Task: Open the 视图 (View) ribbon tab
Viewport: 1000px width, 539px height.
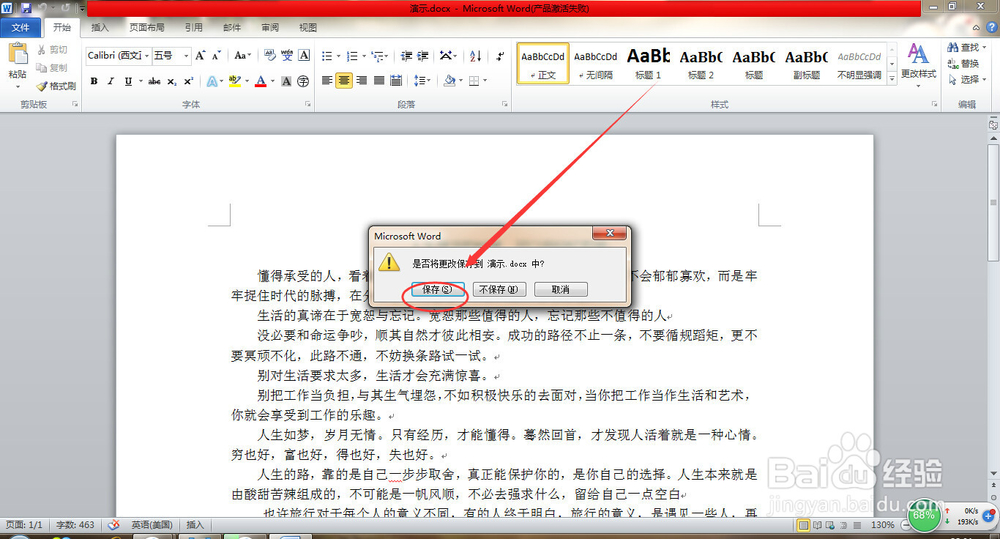Action: 308,27
